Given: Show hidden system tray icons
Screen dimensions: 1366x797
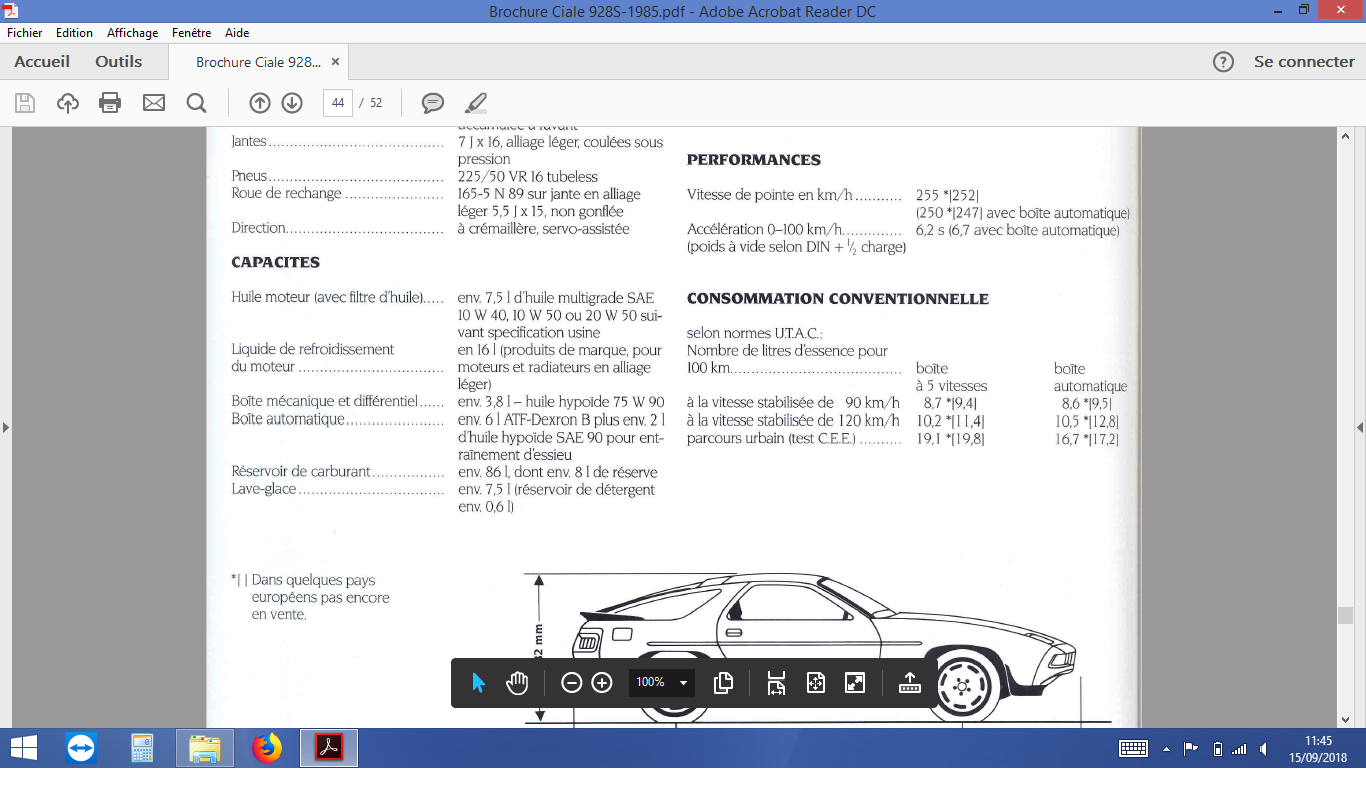Looking at the screenshot, I should 1165,748.
